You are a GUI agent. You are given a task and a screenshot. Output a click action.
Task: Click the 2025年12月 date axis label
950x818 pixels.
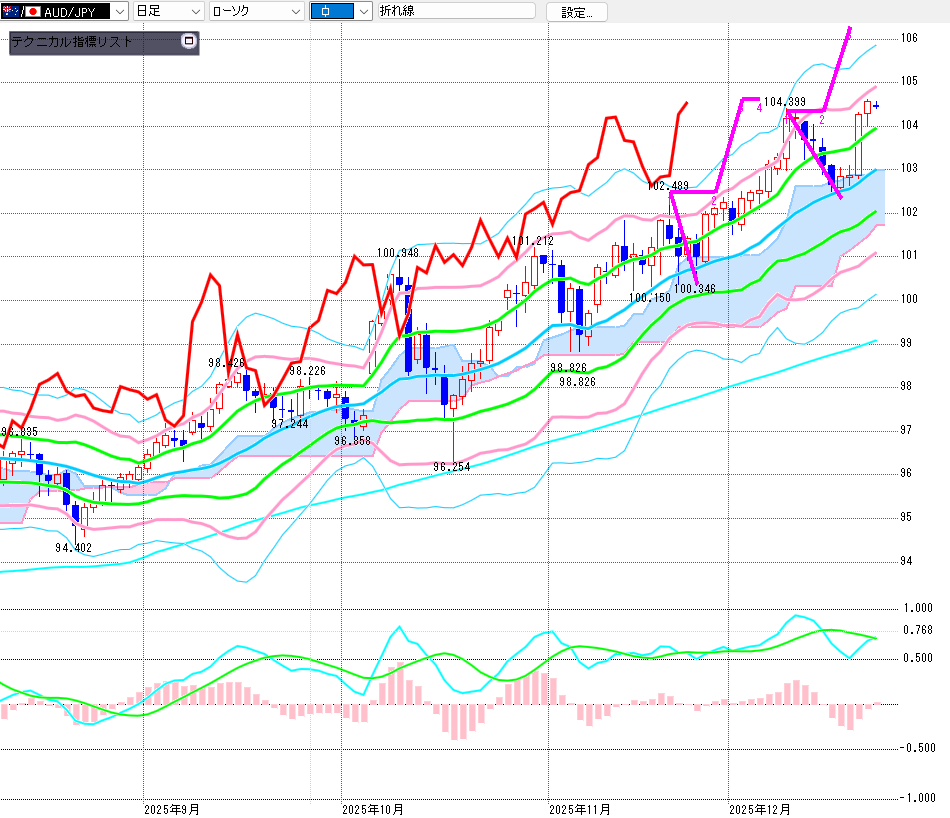coord(758,808)
